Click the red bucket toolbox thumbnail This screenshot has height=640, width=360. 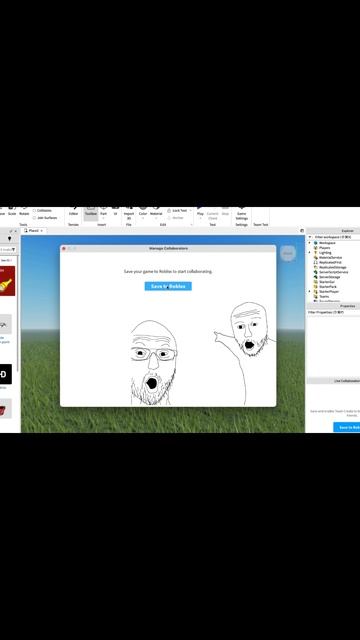click(x=5, y=409)
